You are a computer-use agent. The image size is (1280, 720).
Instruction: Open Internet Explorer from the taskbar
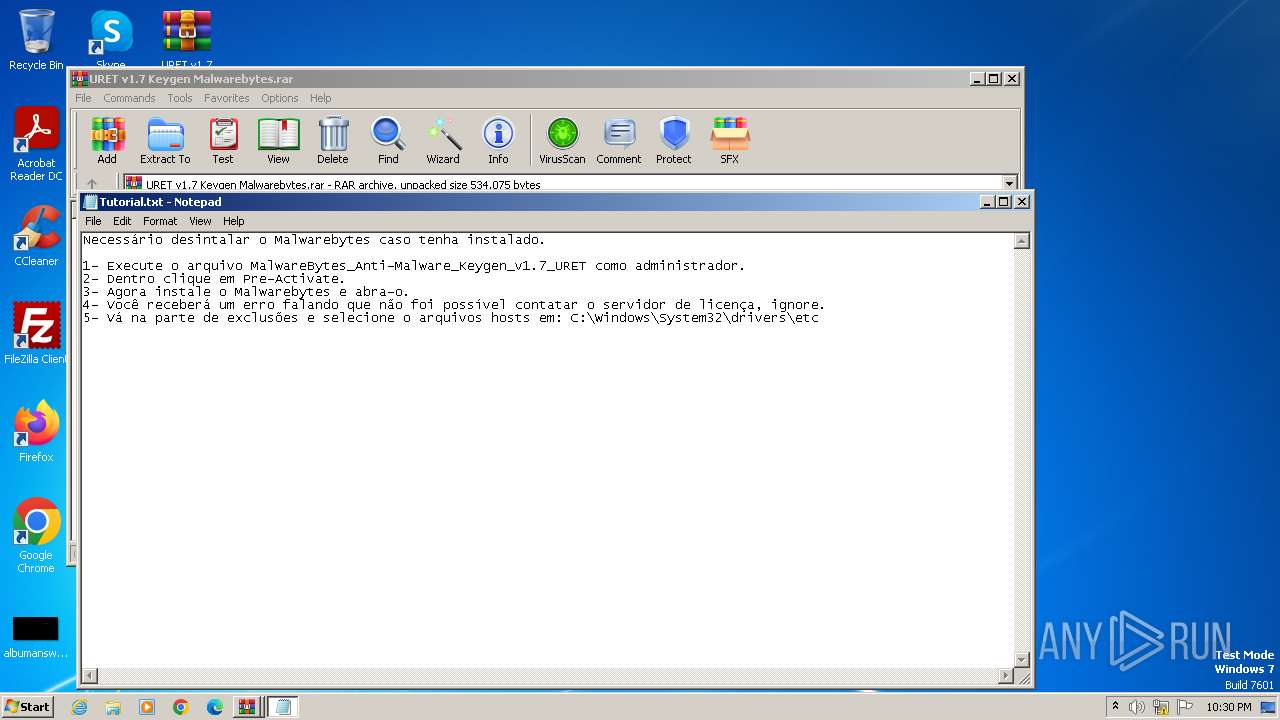(79, 707)
